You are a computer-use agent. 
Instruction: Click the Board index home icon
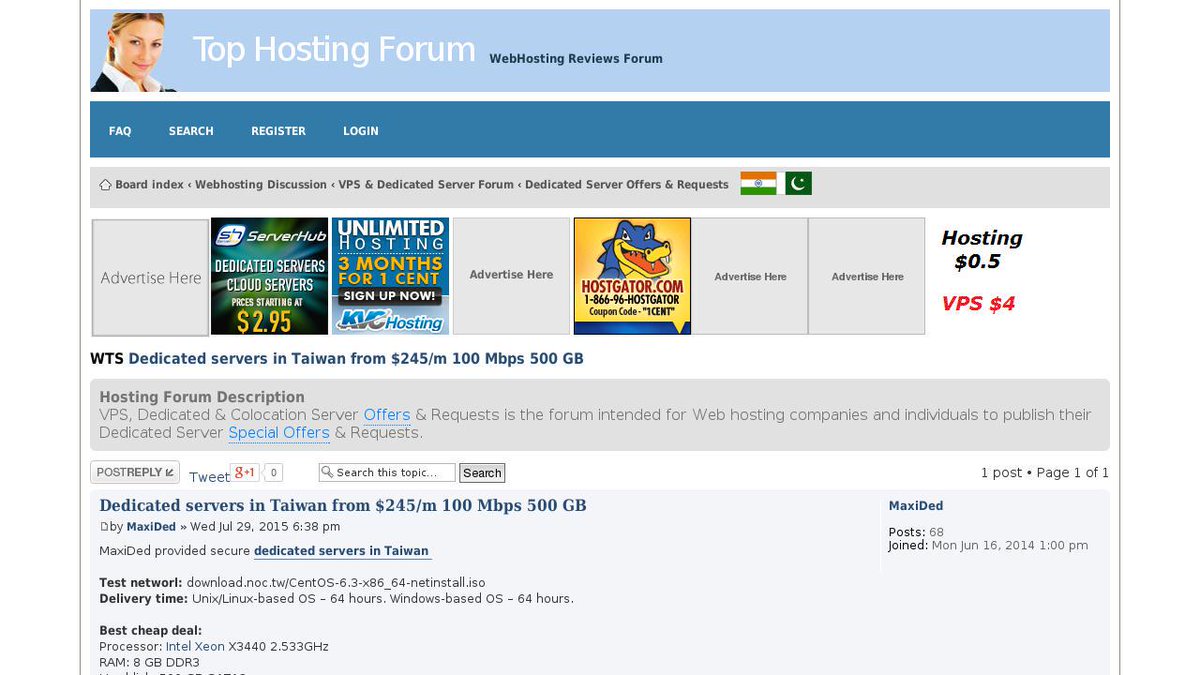(104, 184)
